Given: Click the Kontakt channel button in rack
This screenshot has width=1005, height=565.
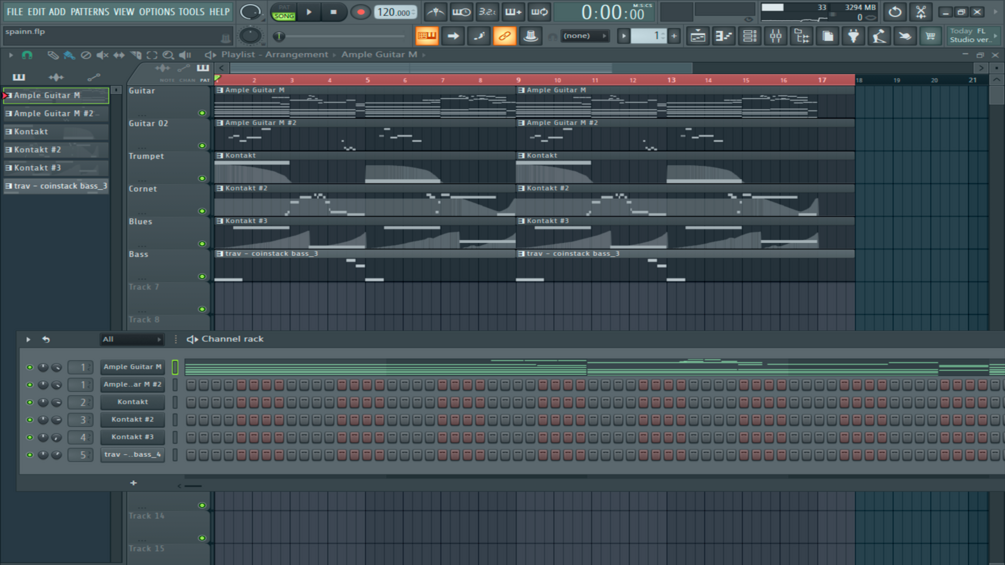Looking at the screenshot, I should tap(133, 402).
